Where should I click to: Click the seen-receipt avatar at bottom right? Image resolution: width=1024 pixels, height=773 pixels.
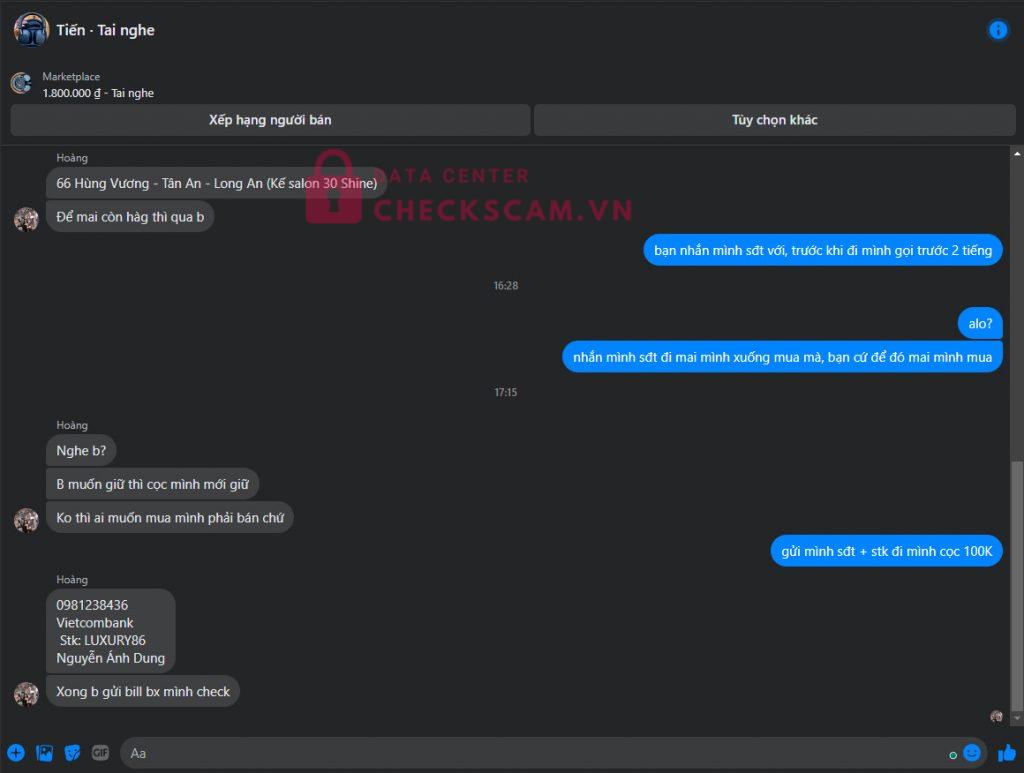997,716
